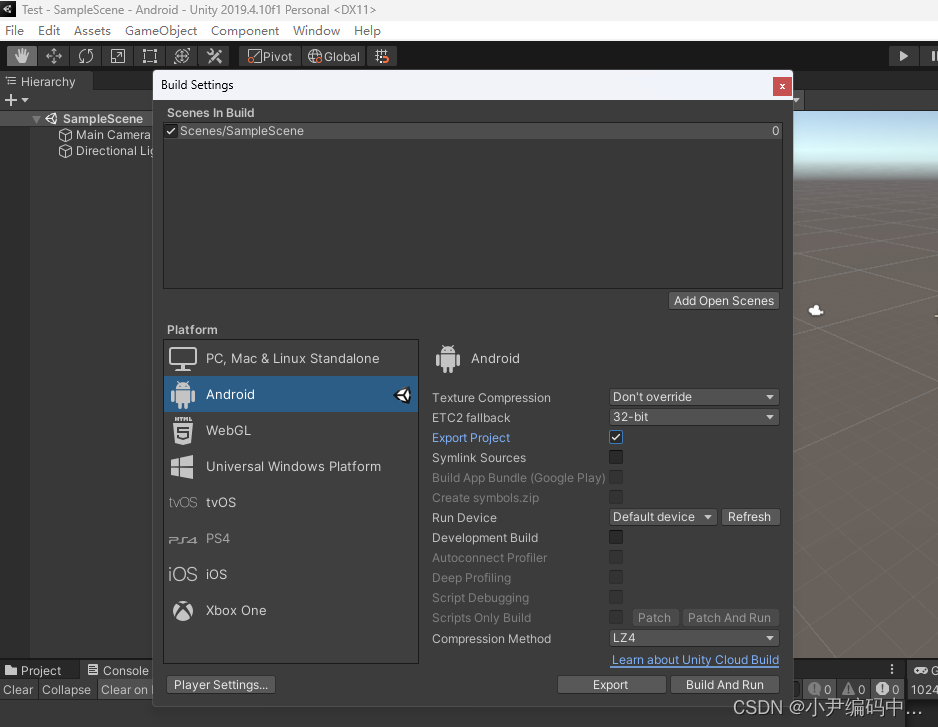Open the Edit menu

pyautogui.click(x=49, y=31)
